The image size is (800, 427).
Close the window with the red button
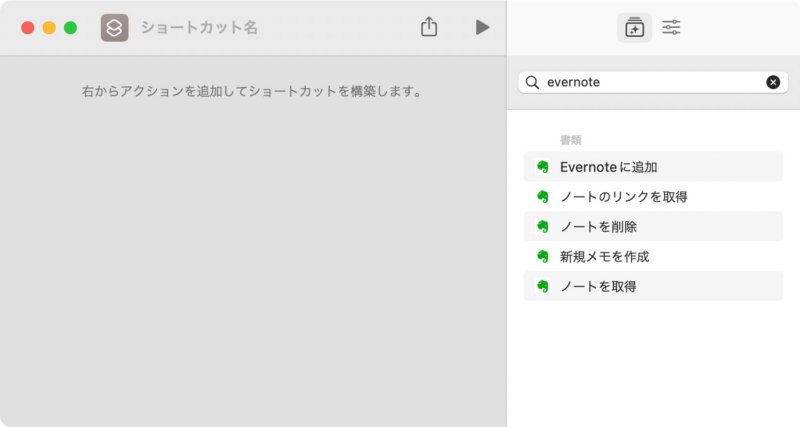click(28, 28)
